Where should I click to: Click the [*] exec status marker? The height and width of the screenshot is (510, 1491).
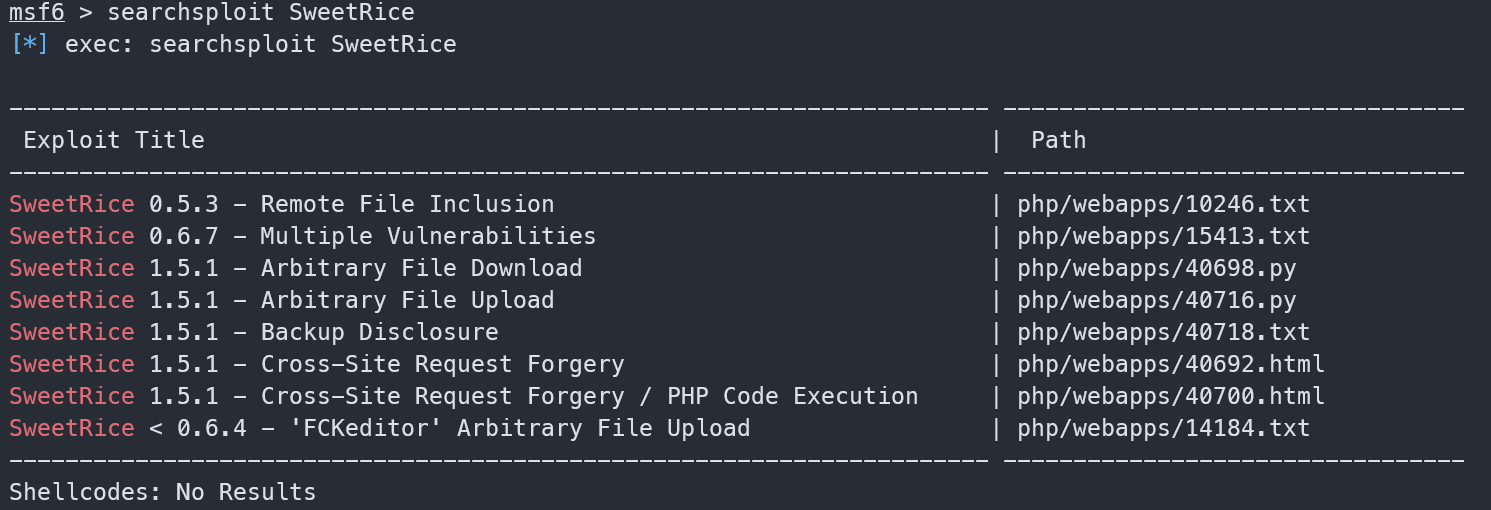28,45
